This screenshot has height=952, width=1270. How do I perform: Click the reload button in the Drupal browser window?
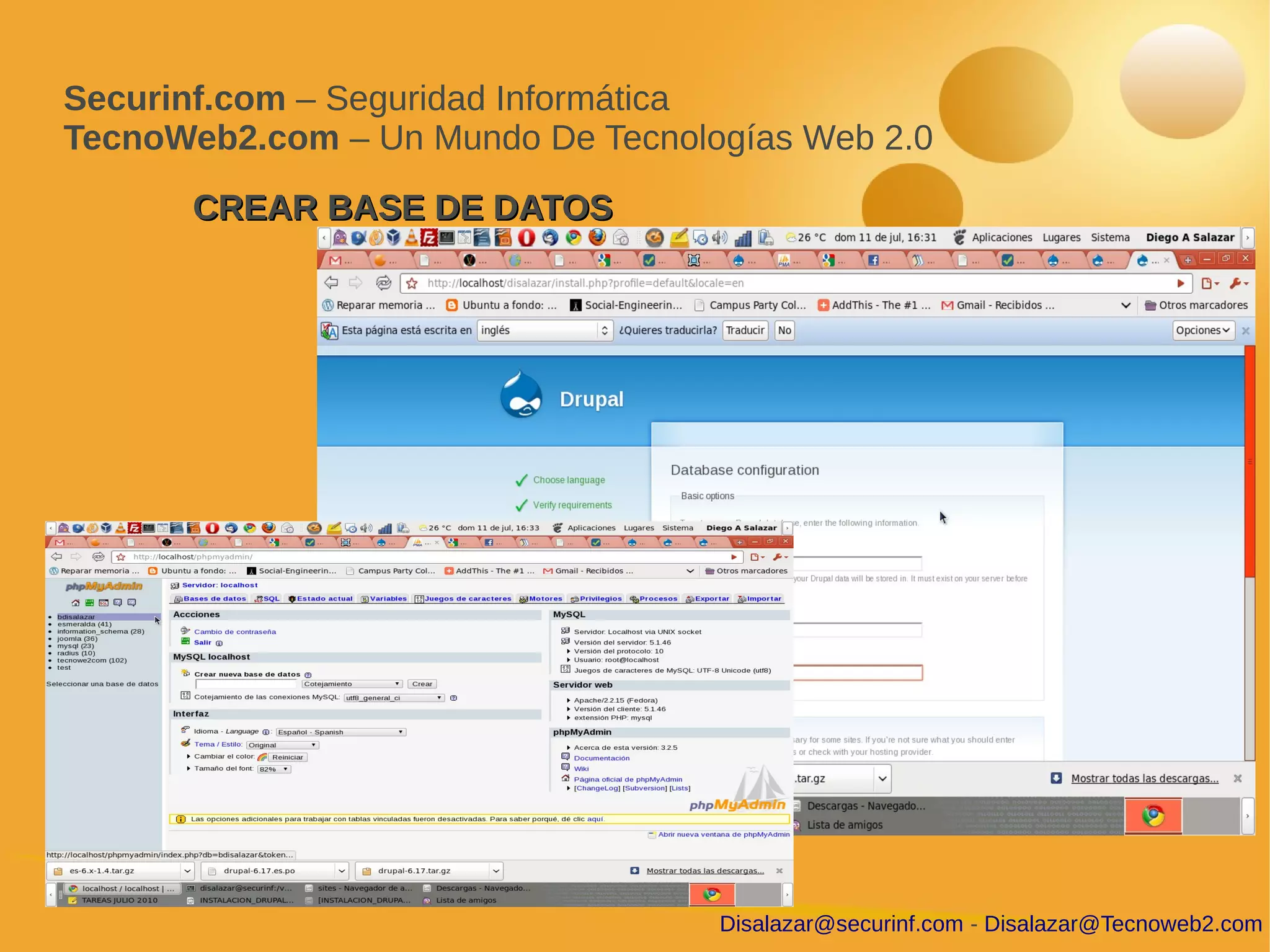383,283
